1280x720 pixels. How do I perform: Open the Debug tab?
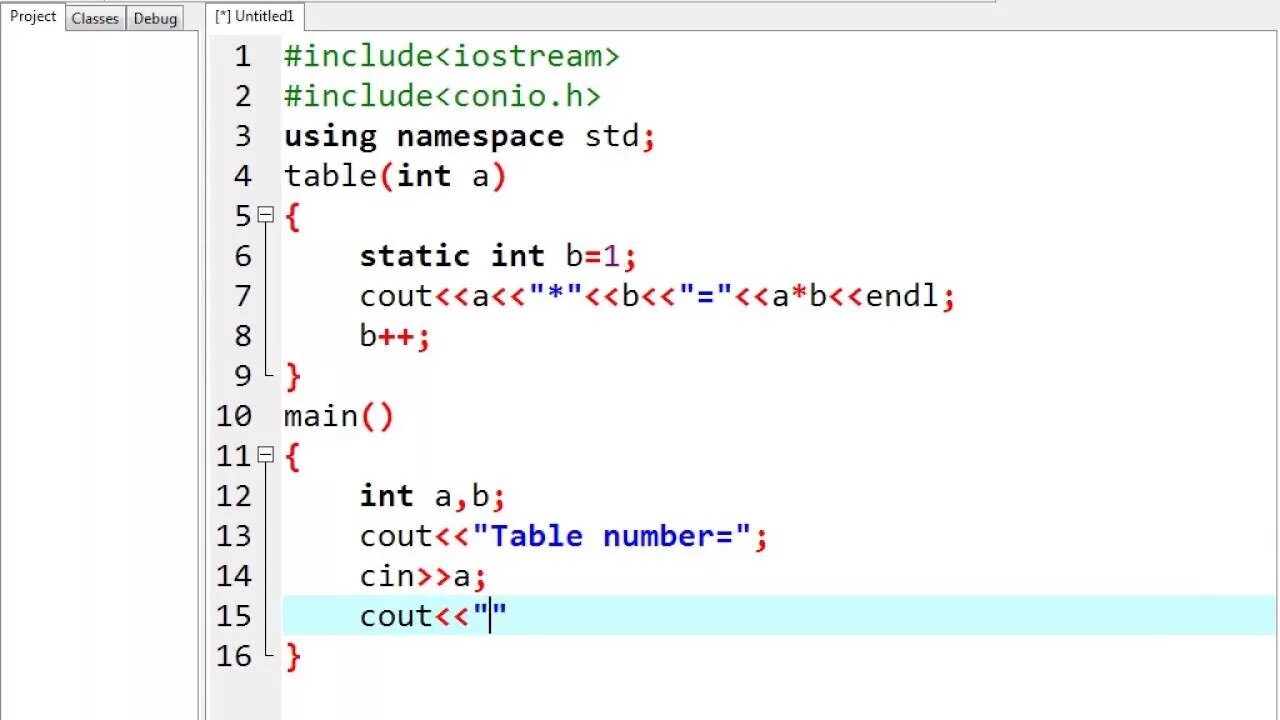(155, 18)
